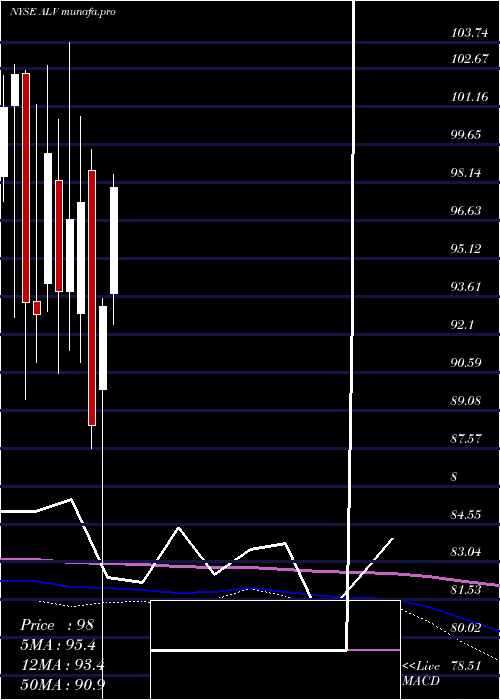Click the 93.61 price axis label
The height and width of the screenshot is (700, 500).
pos(466,286)
